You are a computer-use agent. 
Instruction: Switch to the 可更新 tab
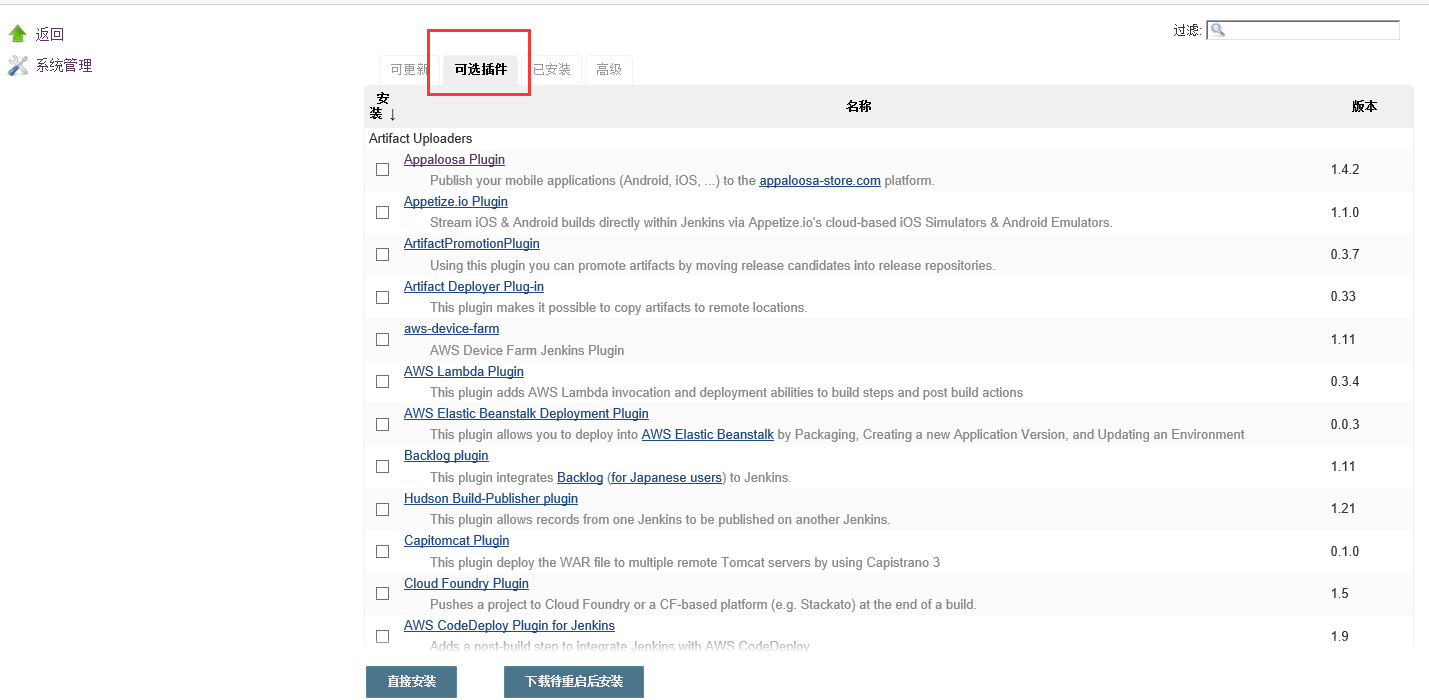coord(409,70)
